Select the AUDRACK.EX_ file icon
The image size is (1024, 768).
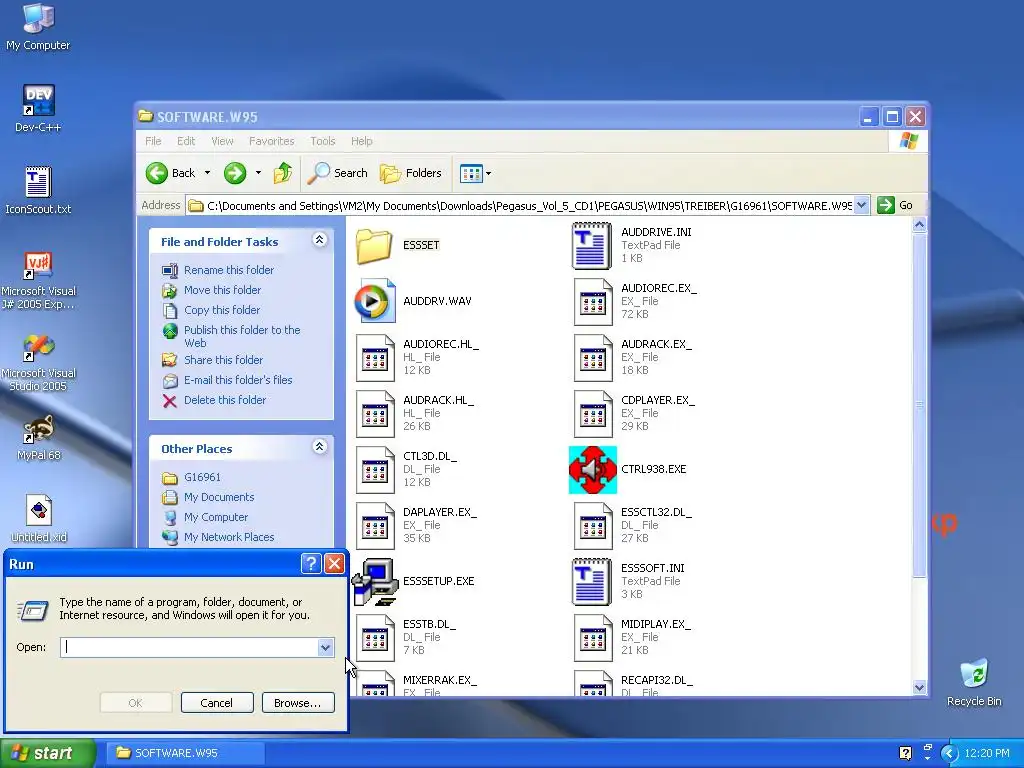point(593,358)
